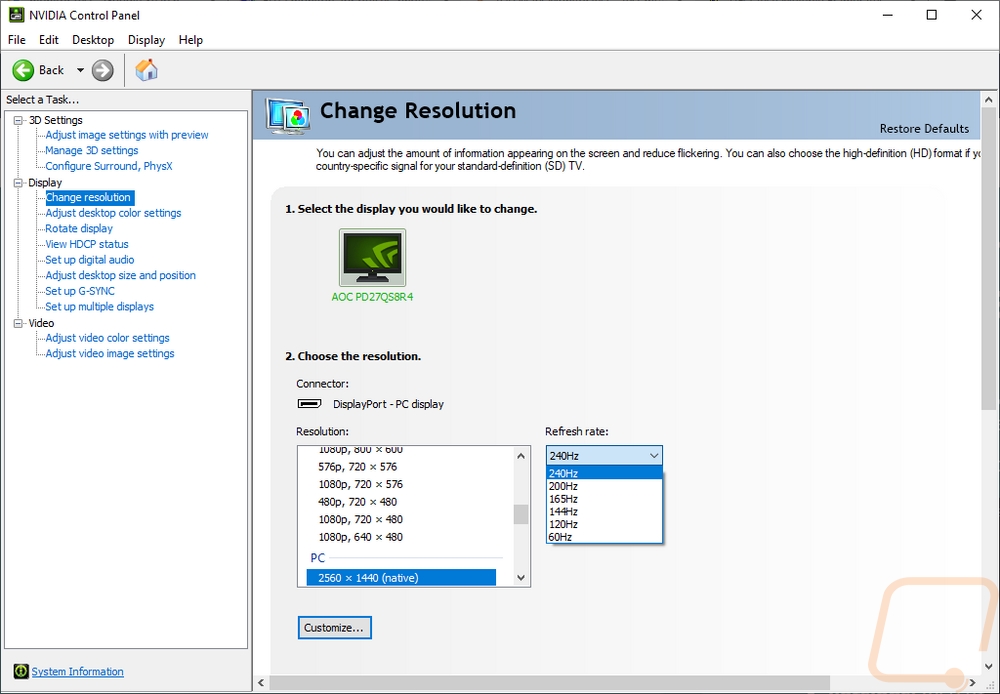The image size is (1000, 694).
Task: Click the Customize... button
Action: (x=334, y=628)
